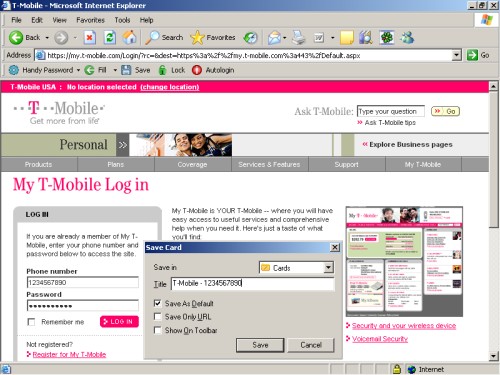Viewport: 500px width, 375px height.
Task: Open the Messenger people icon
Action: [x=407, y=38]
